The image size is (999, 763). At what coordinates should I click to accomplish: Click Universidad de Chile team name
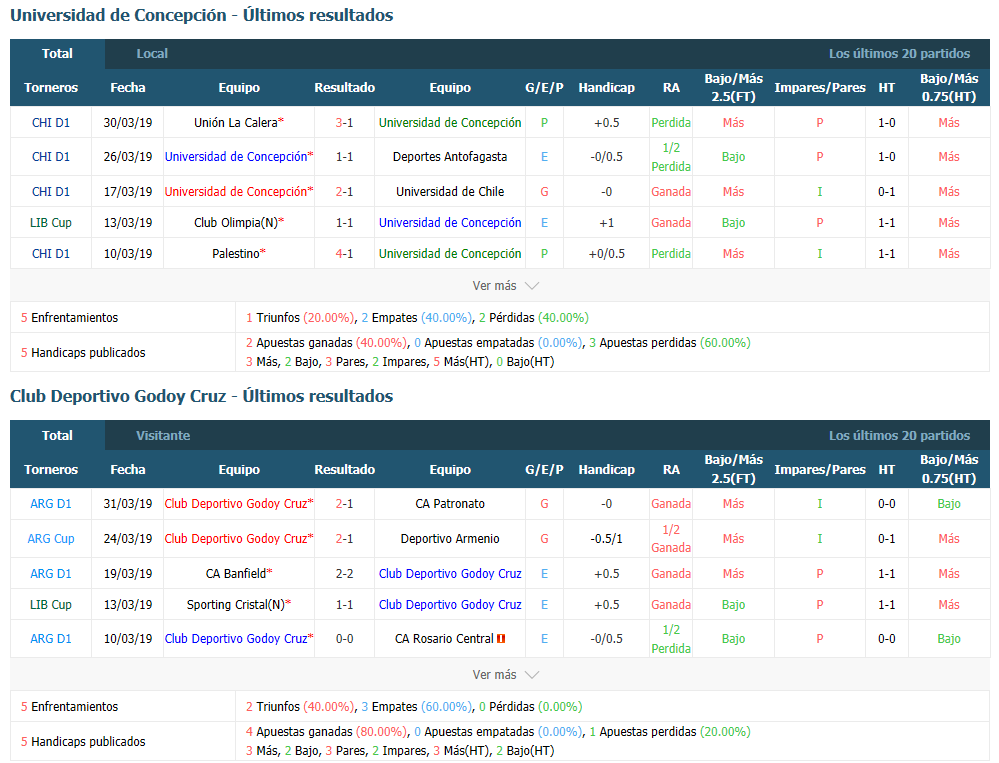pyautogui.click(x=450, y=191)
